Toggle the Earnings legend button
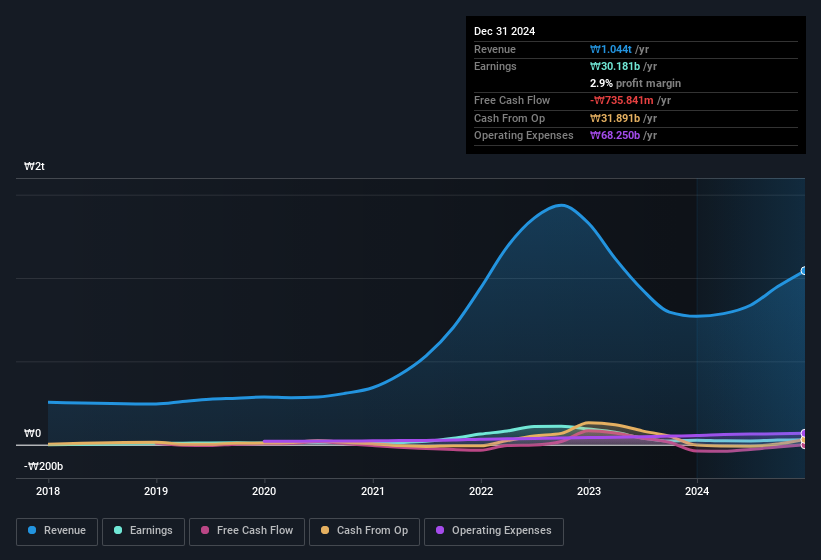Image resolution: width=821 pixels, height=560 pixels. click(143, 532)
